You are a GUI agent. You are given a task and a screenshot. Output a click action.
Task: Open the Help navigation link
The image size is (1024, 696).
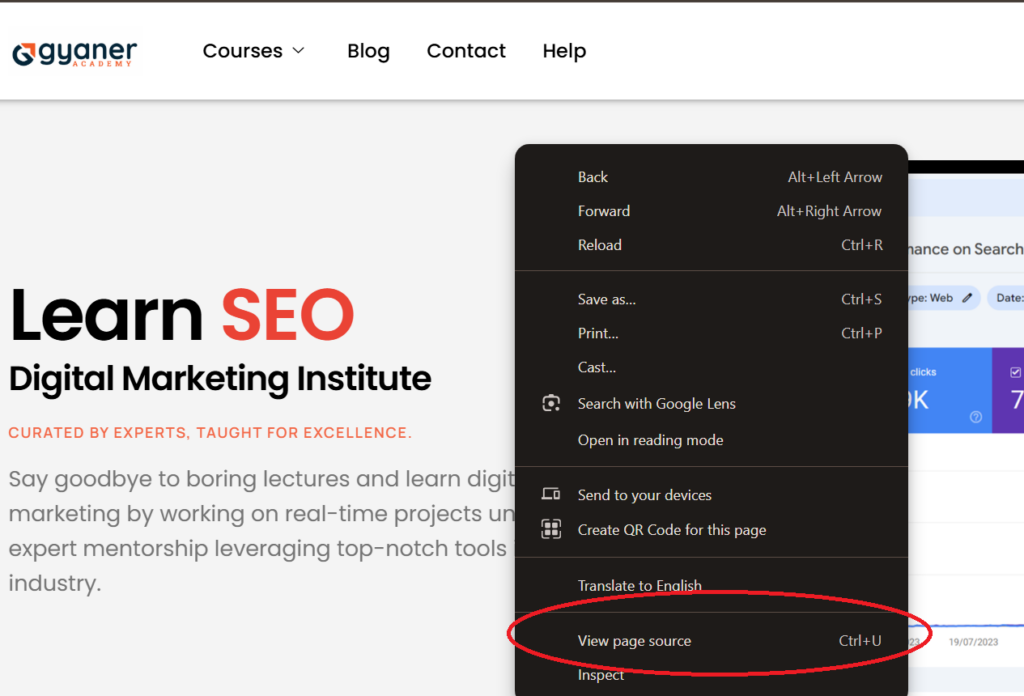[x=564, y=51]
